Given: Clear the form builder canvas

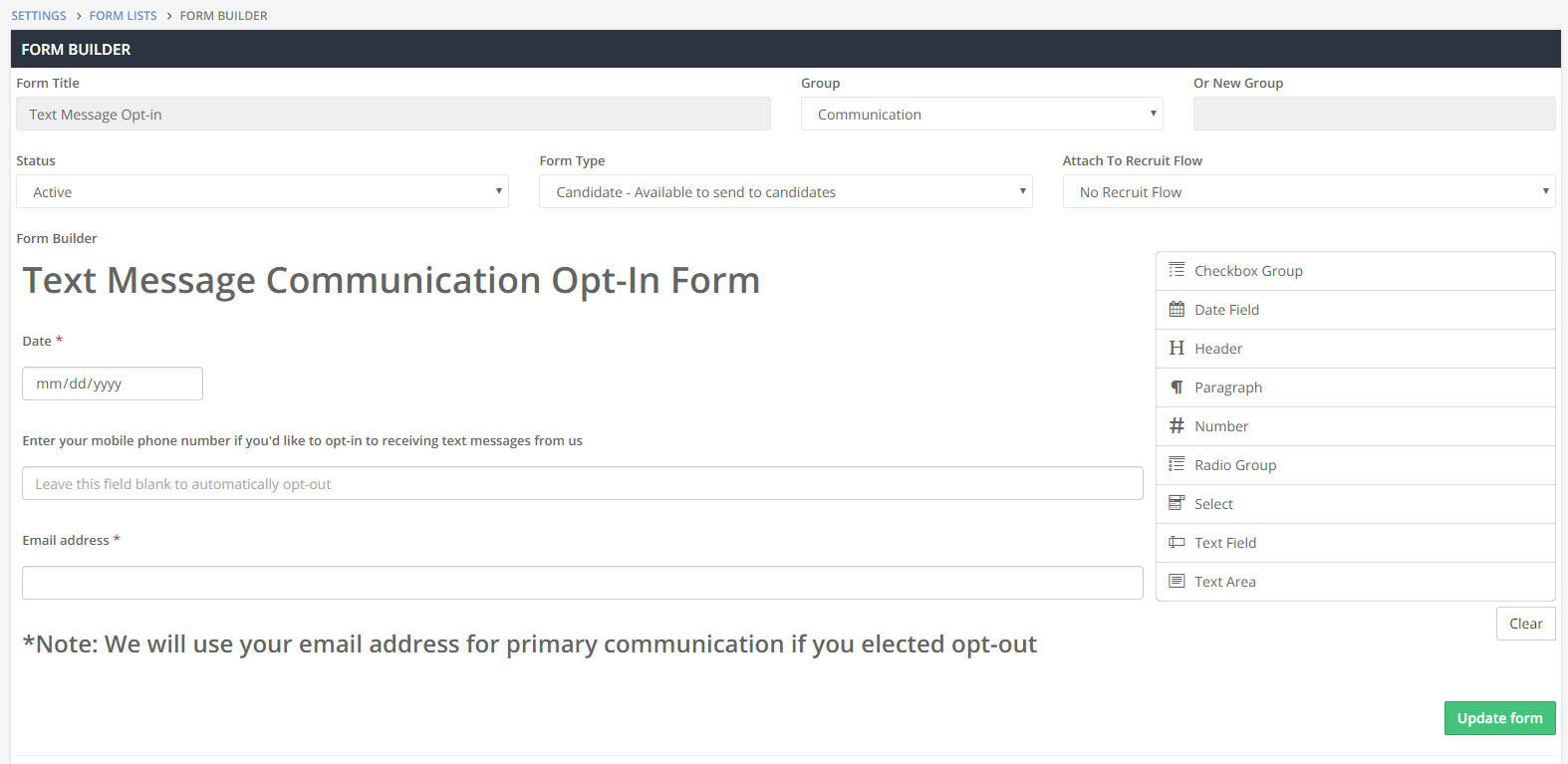Looking at the screenshot, I should (x=1525, y=623).
